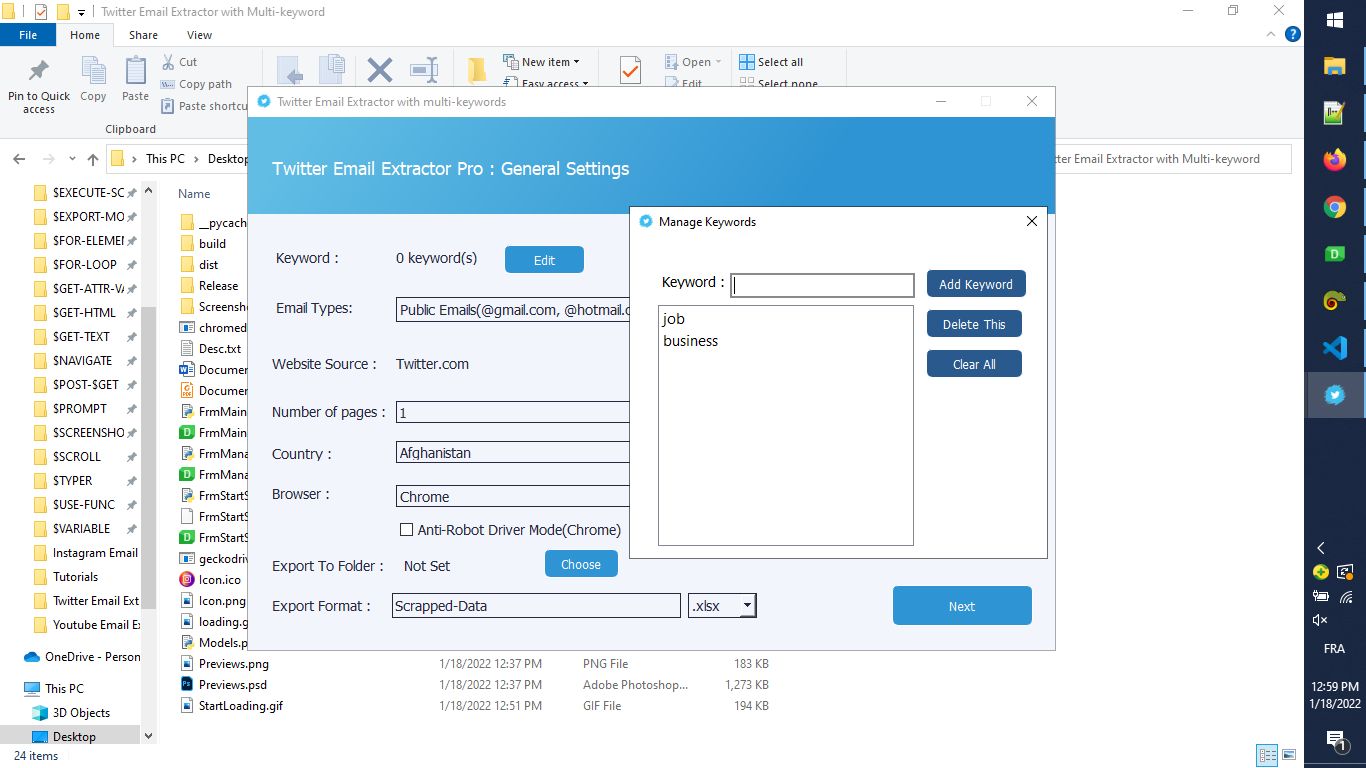This screenshot has width=1366, height=768.
Task: Open the New item dropdown
Action: click(x=541, y=62)
